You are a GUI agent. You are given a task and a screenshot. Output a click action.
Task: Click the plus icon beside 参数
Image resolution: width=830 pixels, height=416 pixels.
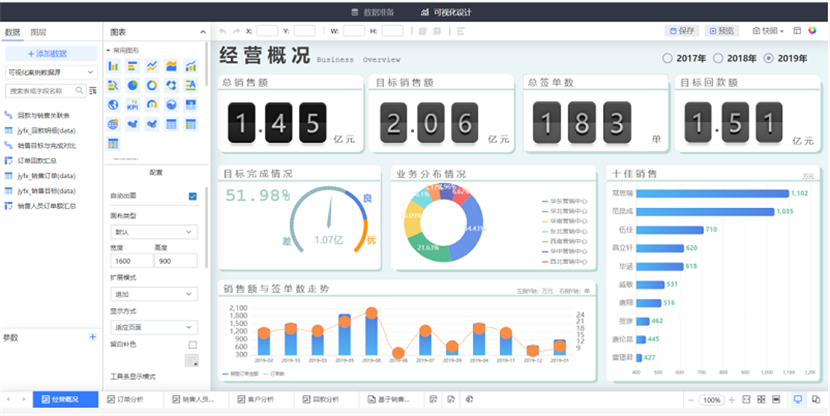93,337
